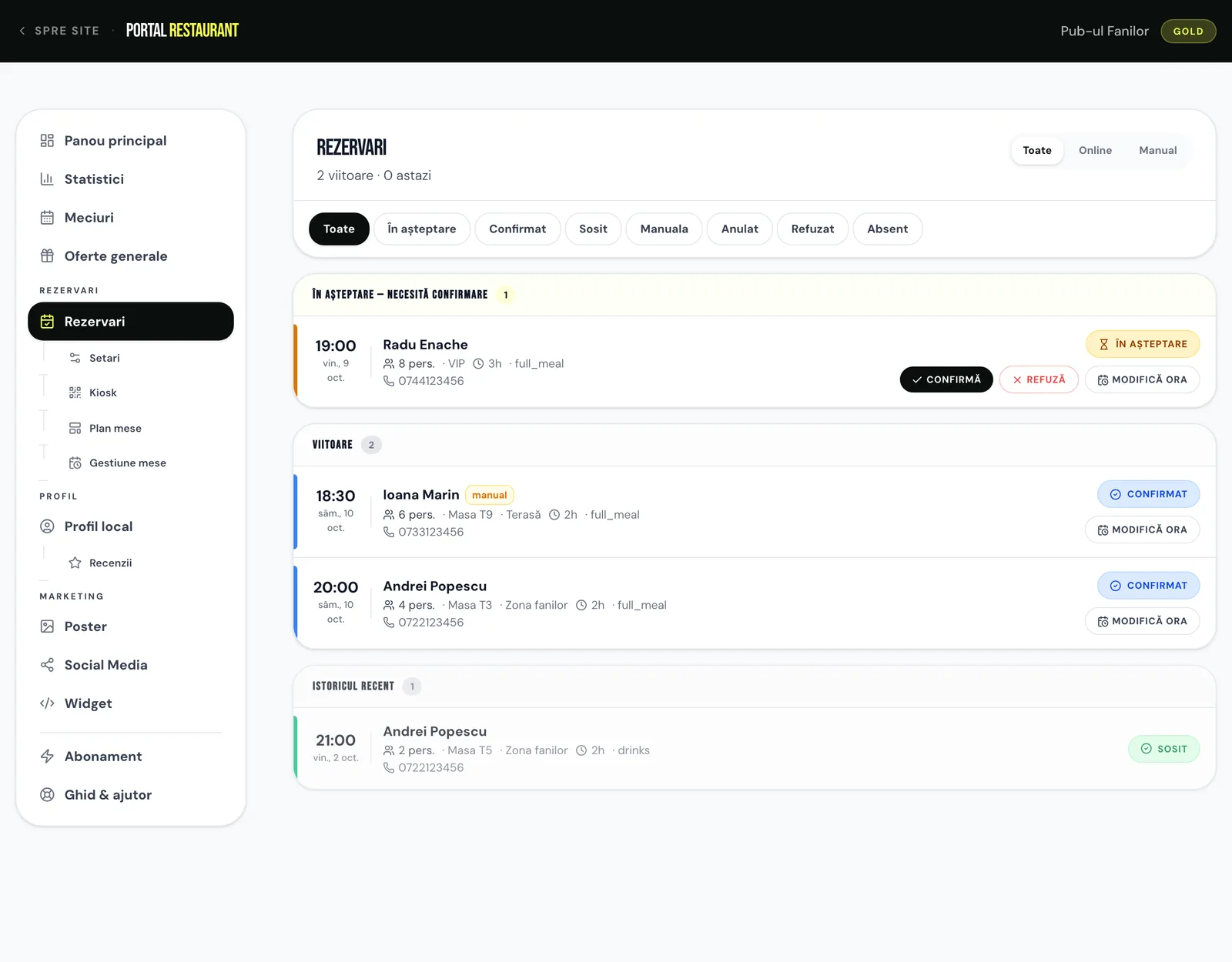1232x962 pixels.
Task: Filter reservations by Confirmat
Action: (517, 229)
